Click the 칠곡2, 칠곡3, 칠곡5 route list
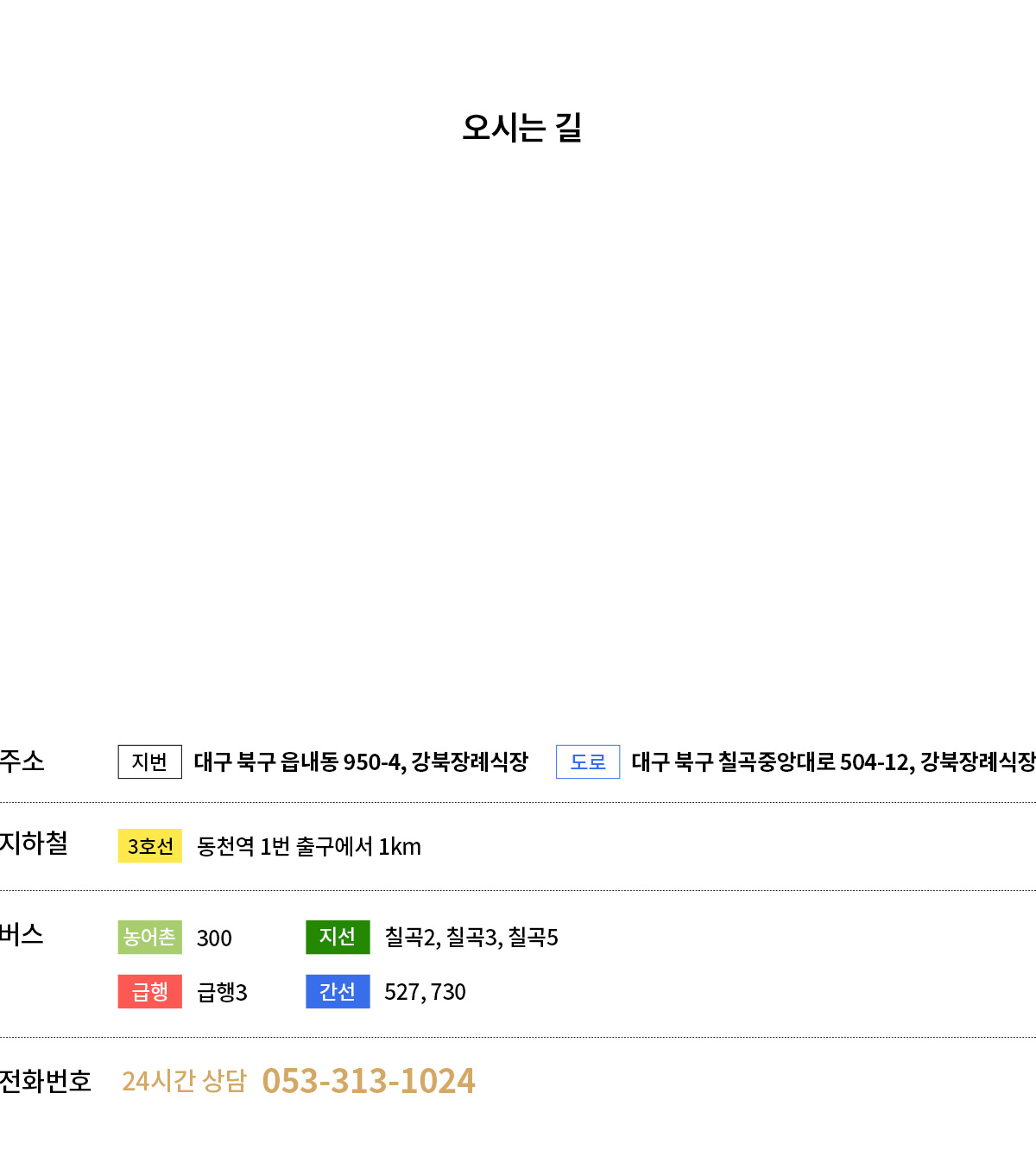This screenshot has height=1169, width=1036. [x=471, y=937]
